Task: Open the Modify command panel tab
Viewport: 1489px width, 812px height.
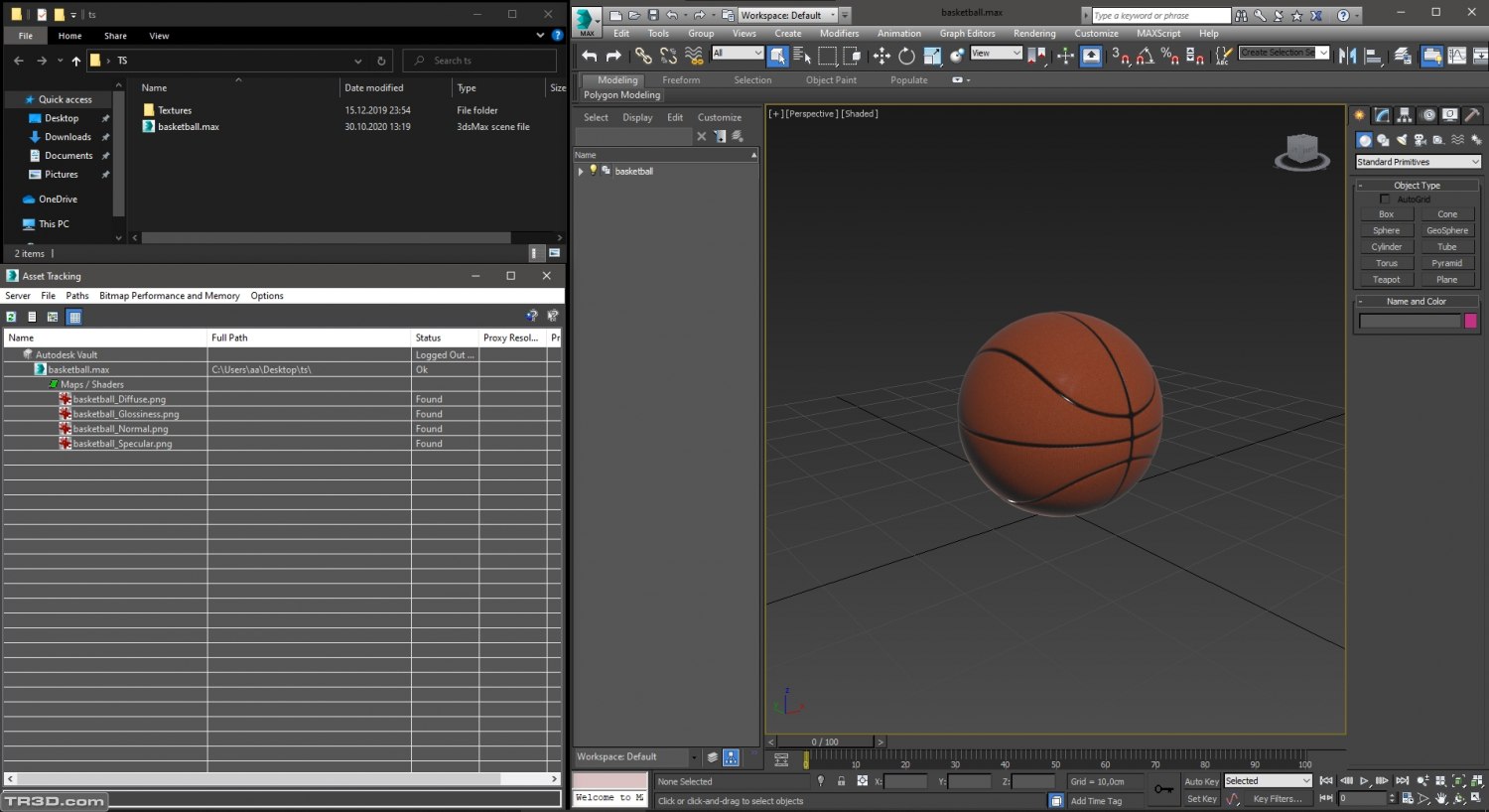Action: point(1382,115)
